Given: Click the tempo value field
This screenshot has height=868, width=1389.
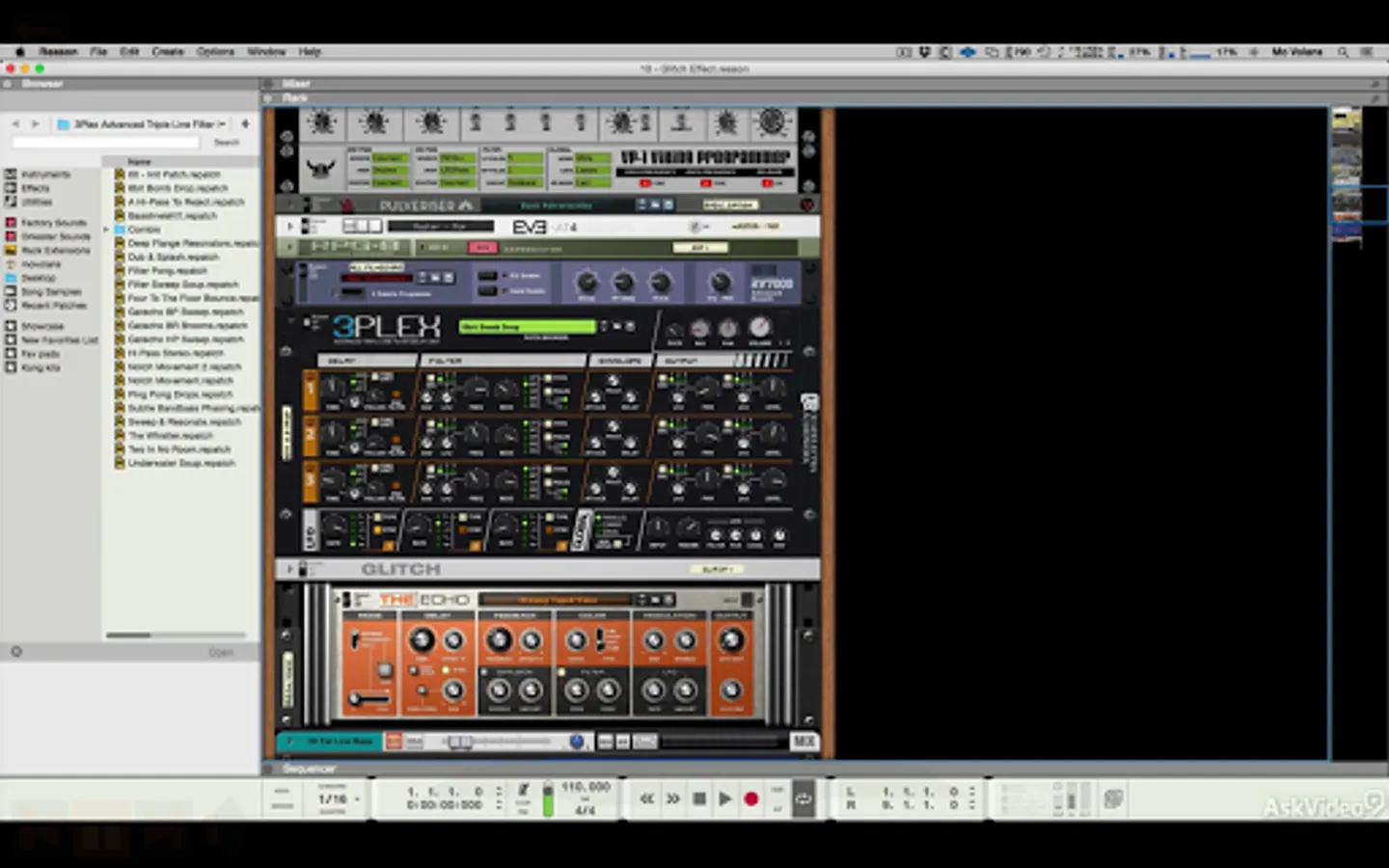Looking at the screenshot, I should pos(586,787).
